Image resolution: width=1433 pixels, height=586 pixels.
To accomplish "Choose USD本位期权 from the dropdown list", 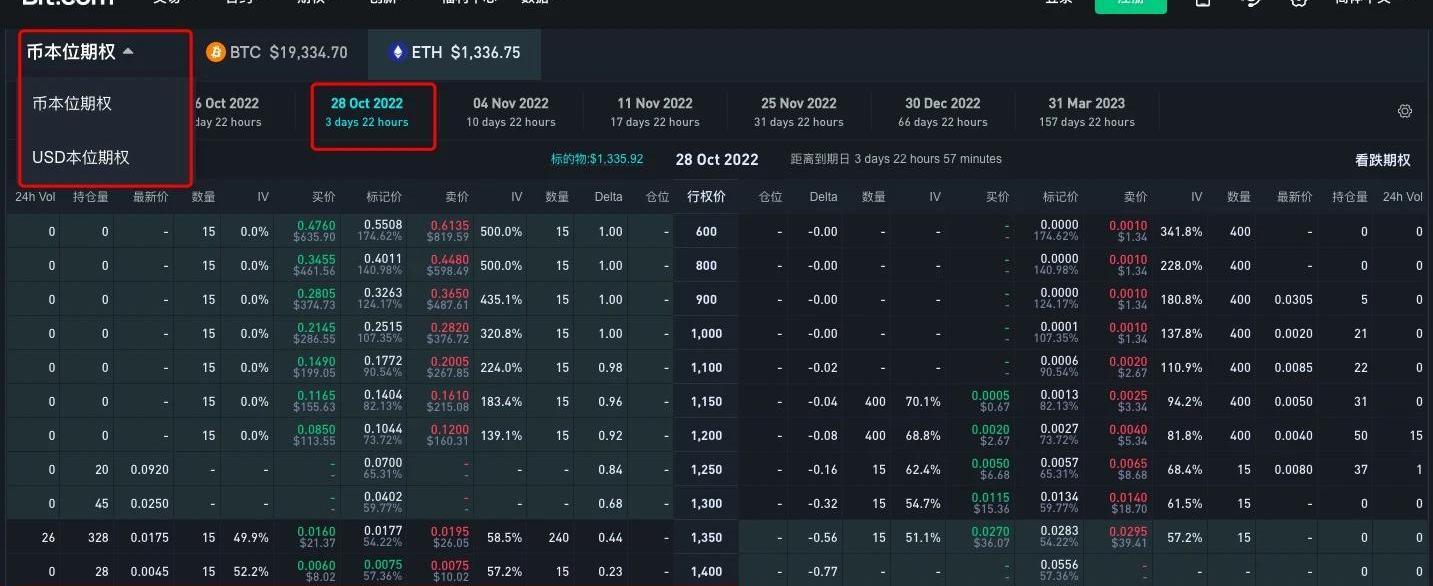I will point(81,158).
